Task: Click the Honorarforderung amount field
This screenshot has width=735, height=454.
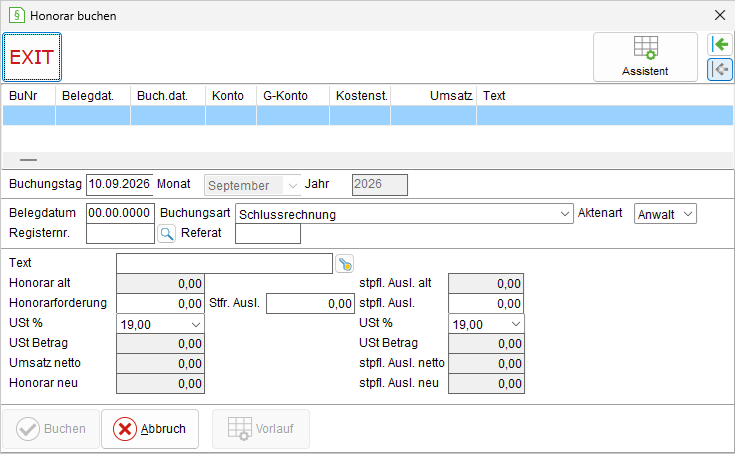Action: (160, 304)
